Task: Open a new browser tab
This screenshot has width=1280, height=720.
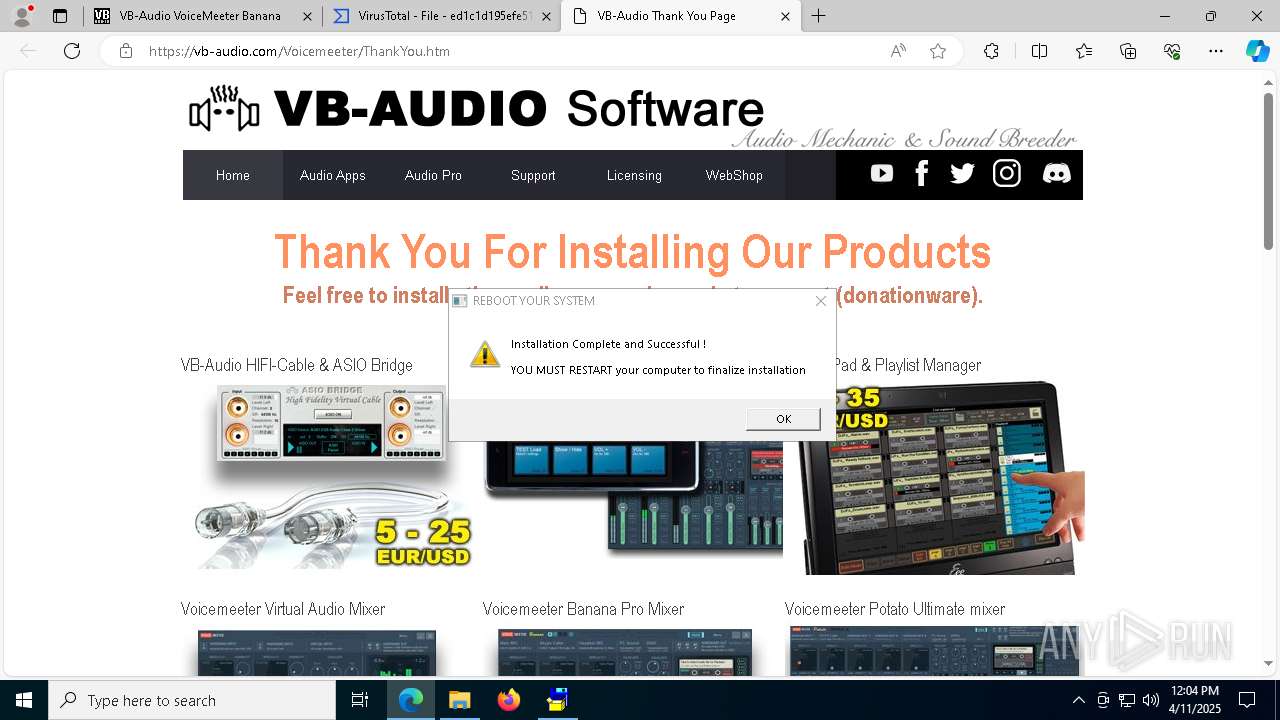Action: tap(819, 16)
